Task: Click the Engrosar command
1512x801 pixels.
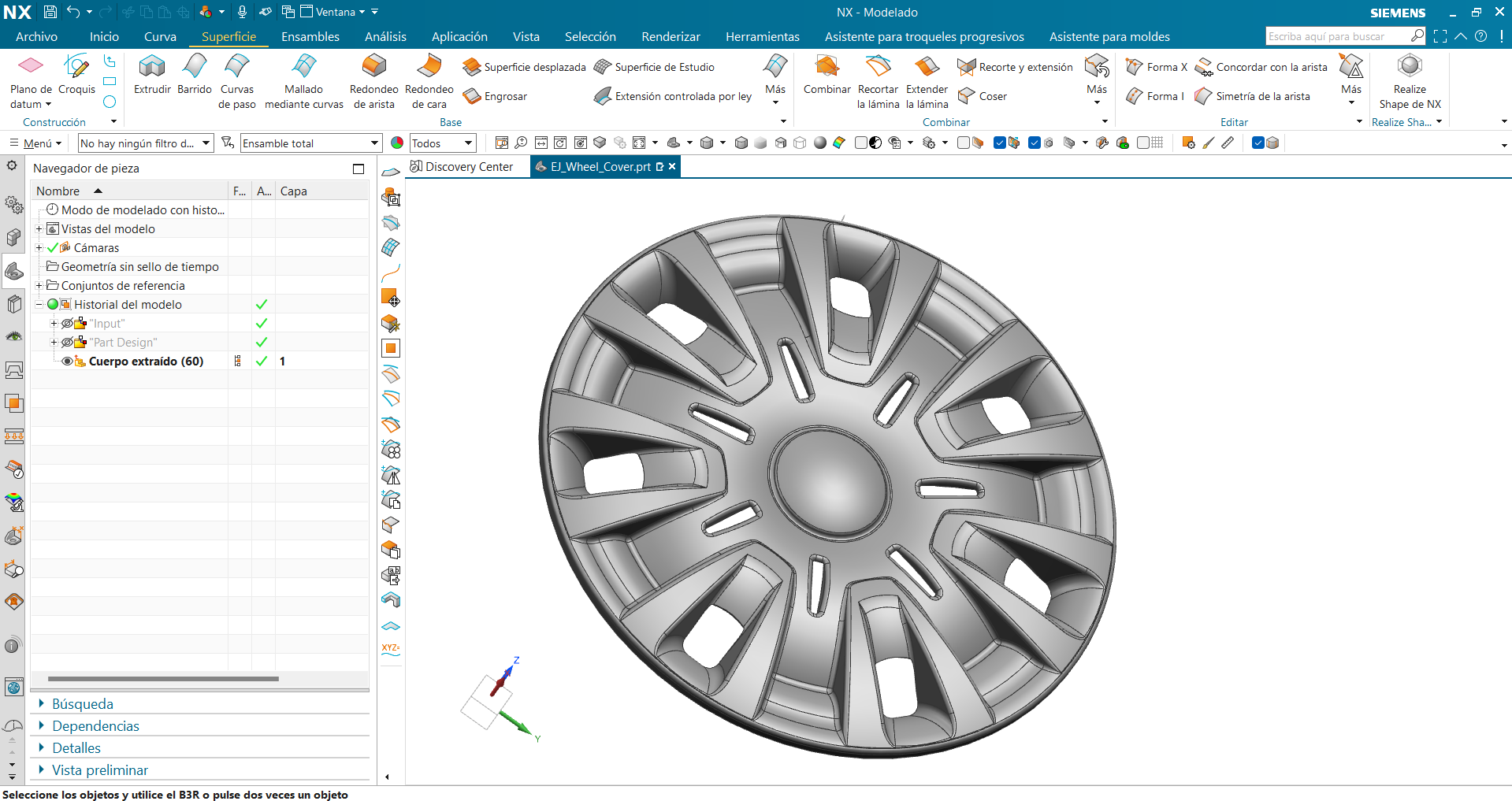Action: click(495, 96)
